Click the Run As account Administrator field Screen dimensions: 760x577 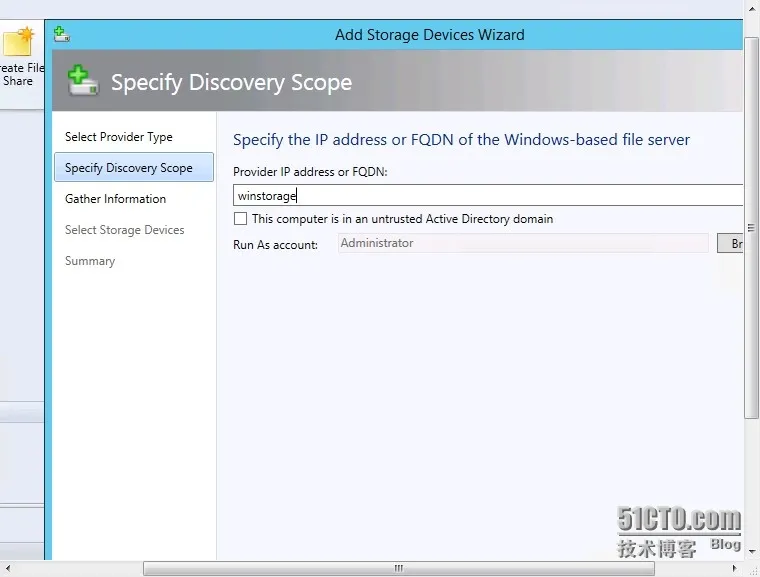coord(523,243)
